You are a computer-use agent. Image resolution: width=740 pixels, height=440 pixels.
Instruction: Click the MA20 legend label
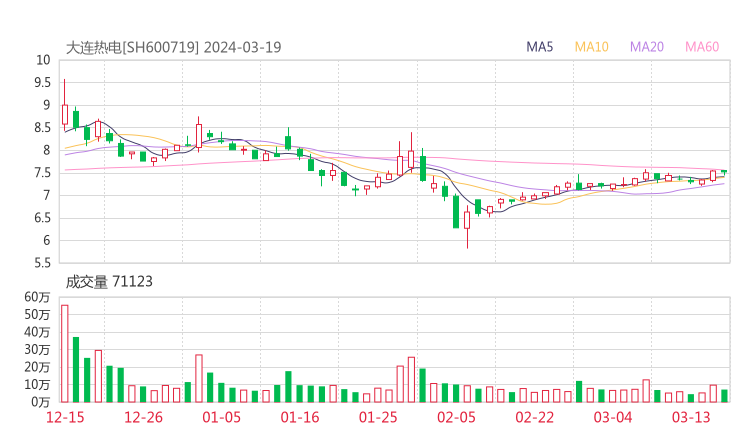pyautogui.click(x=647, y=47)
